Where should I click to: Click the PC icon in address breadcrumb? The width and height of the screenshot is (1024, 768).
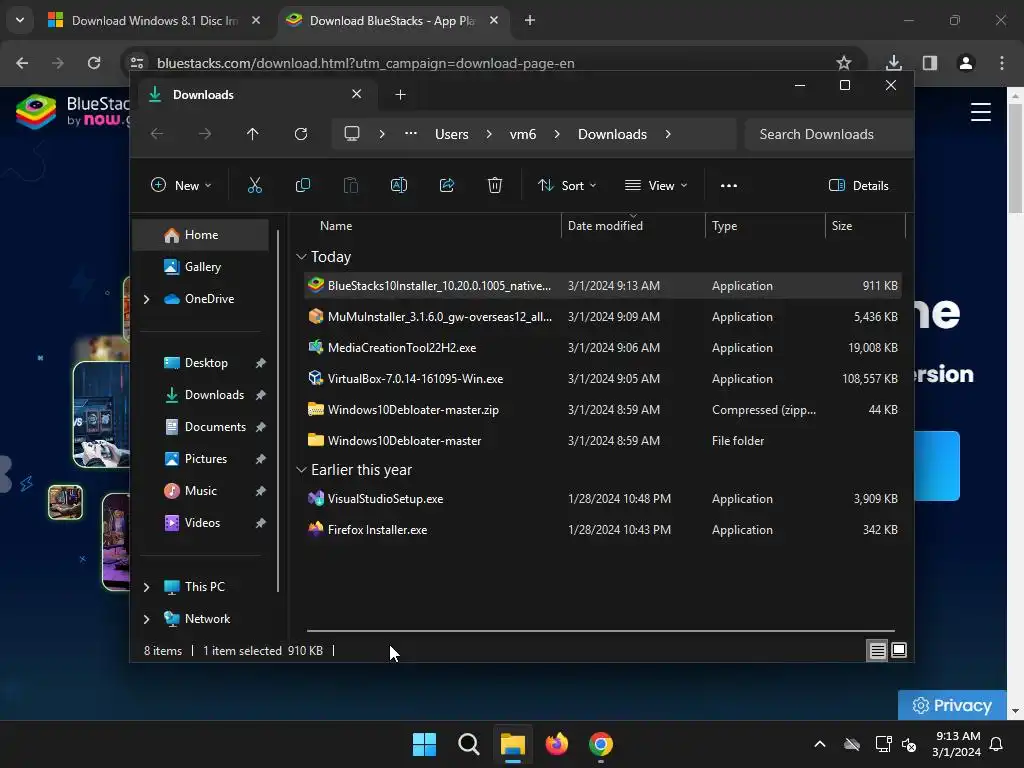352,134
